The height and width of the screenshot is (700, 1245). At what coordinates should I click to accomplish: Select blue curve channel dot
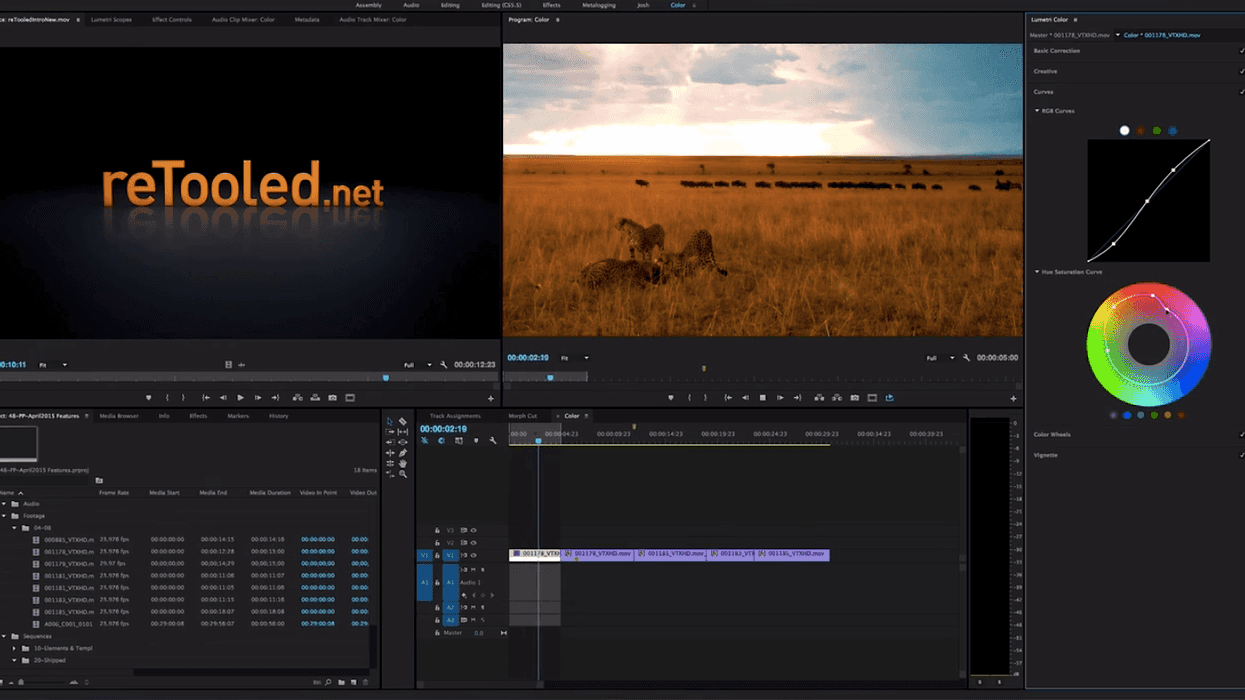pos(1173,131)
